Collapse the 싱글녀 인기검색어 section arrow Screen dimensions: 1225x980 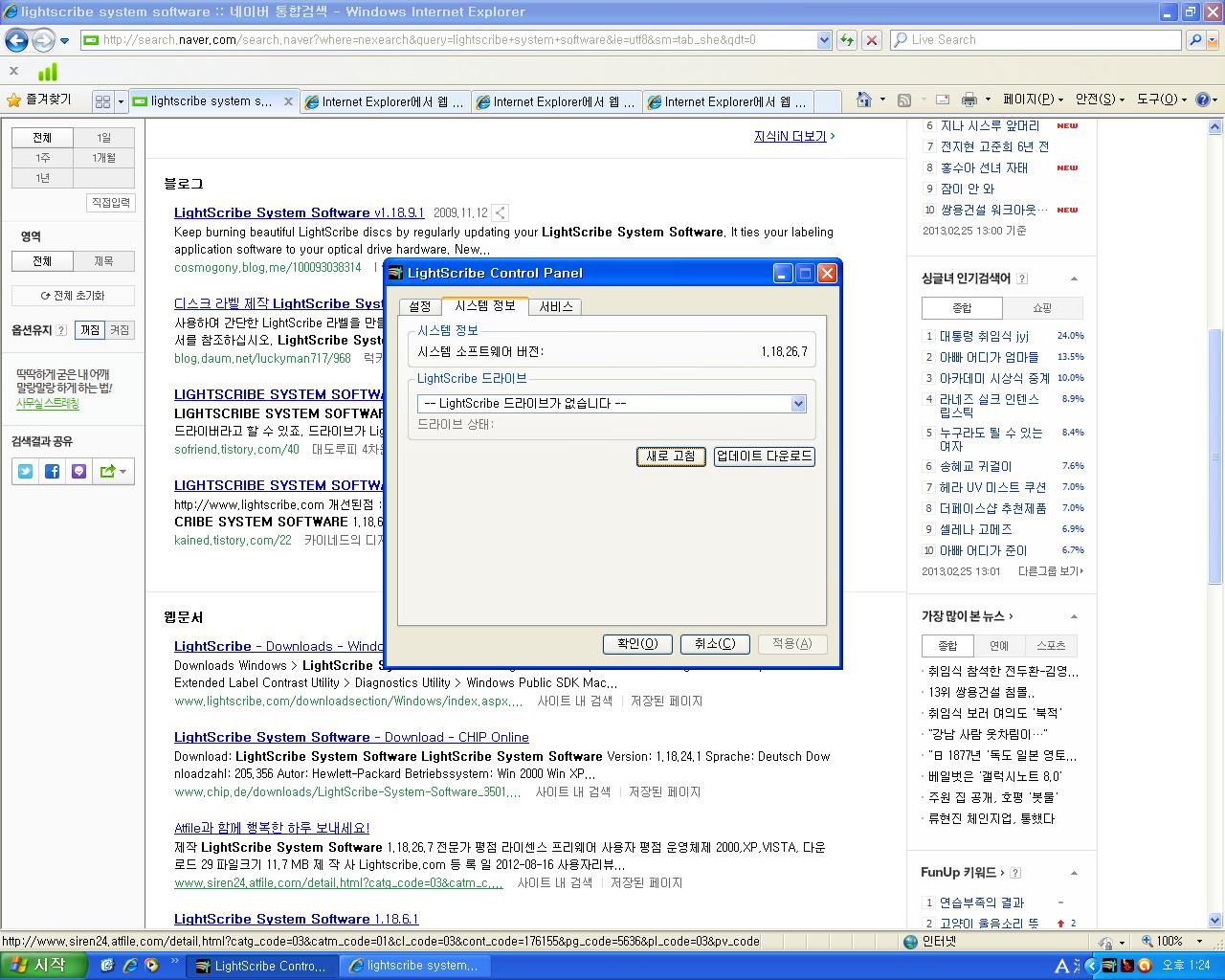(1074, 278)
